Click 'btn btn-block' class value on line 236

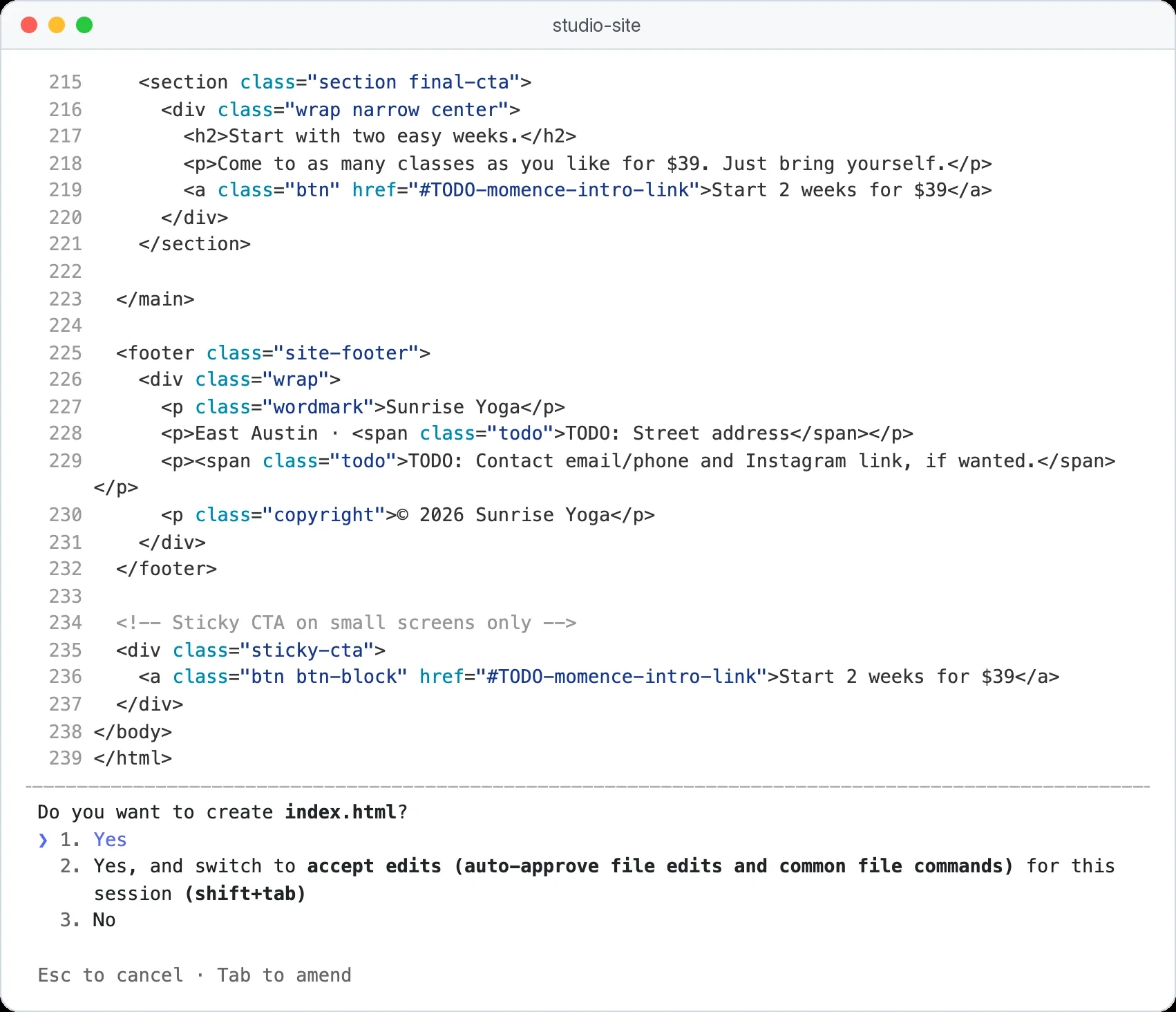[x=323, y=677]
